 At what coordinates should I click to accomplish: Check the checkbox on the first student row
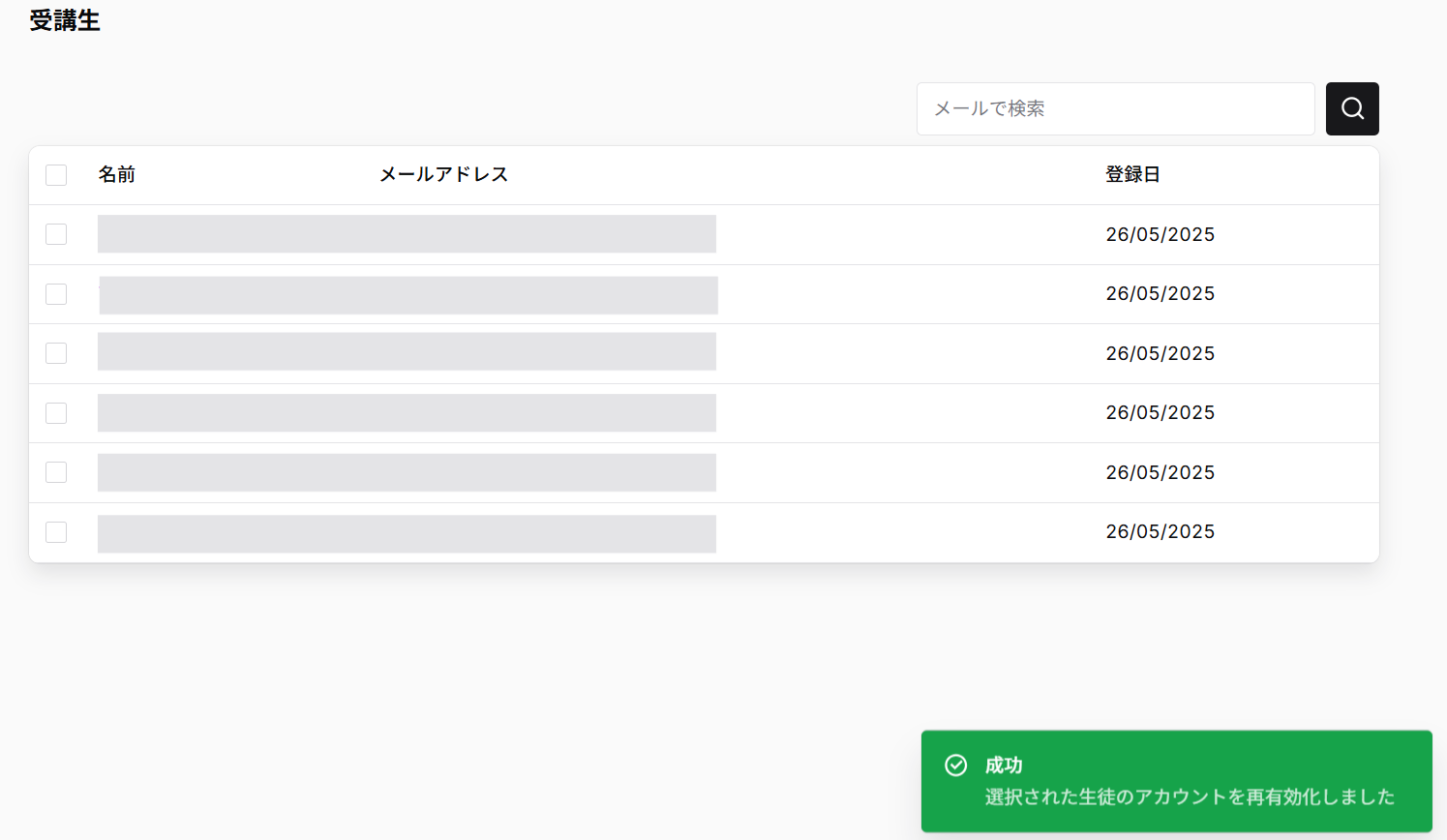tap(56, 234)
